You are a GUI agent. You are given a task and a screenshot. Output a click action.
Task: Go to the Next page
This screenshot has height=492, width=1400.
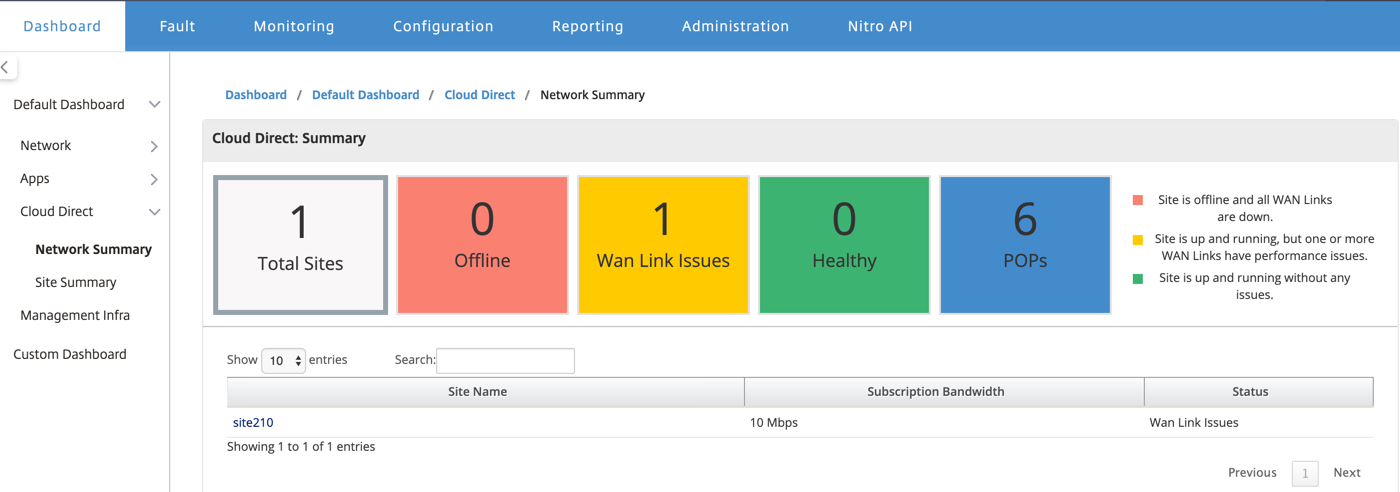(x=1347, y=472)
